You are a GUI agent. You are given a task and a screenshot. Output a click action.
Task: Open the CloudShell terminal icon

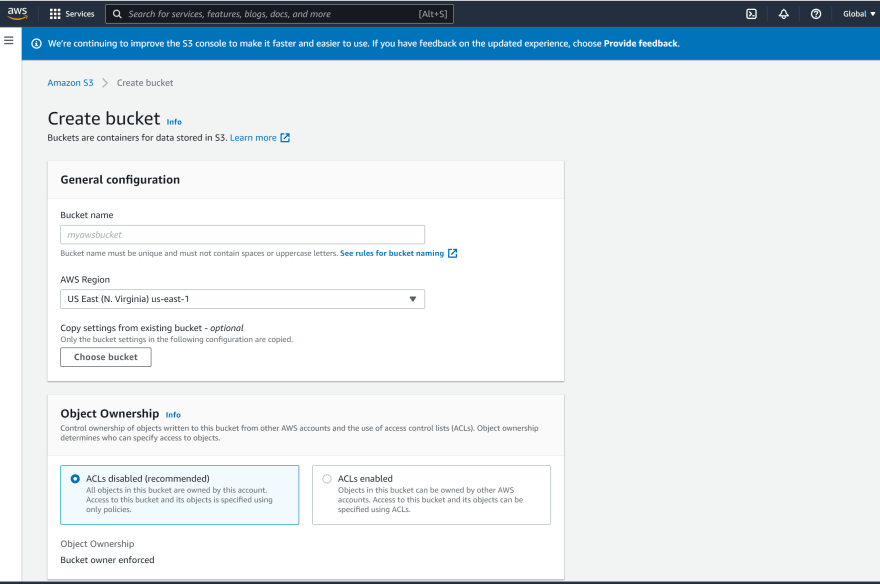coord(751,14)
